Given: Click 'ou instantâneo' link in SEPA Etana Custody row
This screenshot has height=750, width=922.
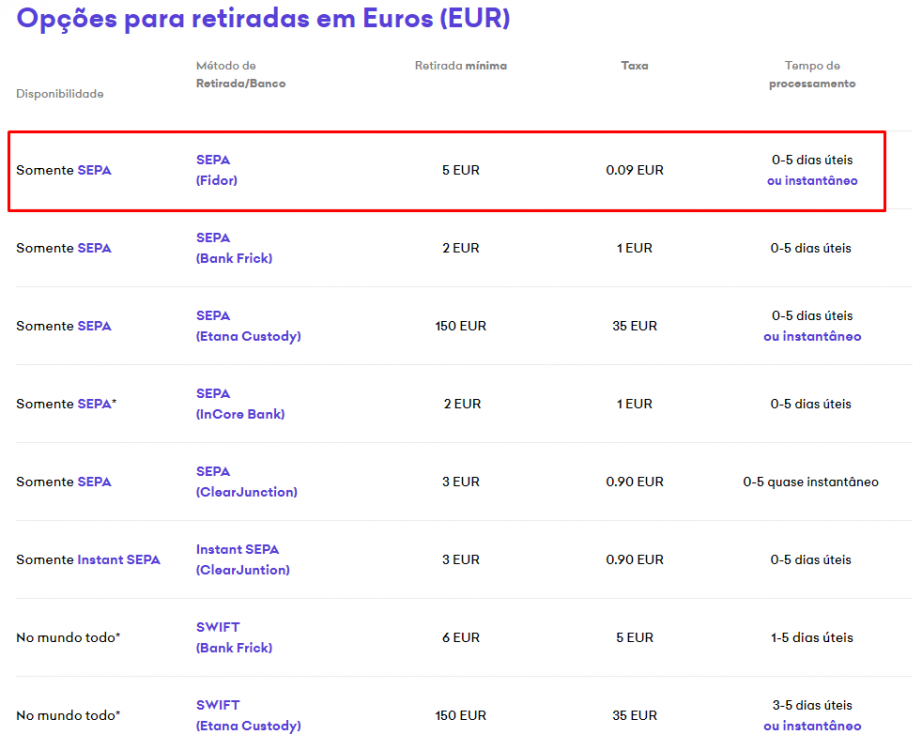Looking at the screenshot, I should pyautogui.click(x=812, y=336).
